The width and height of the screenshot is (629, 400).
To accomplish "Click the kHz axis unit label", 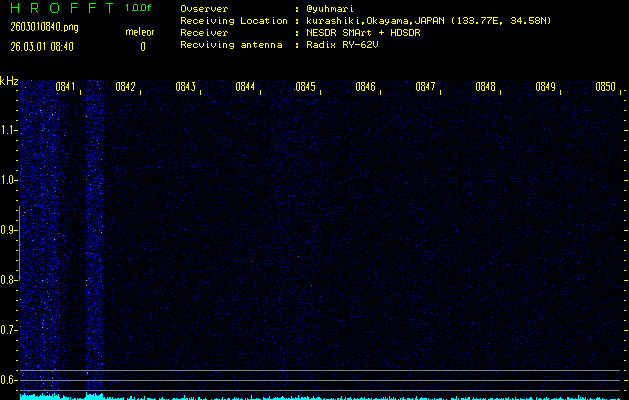I will click(9, 81).
